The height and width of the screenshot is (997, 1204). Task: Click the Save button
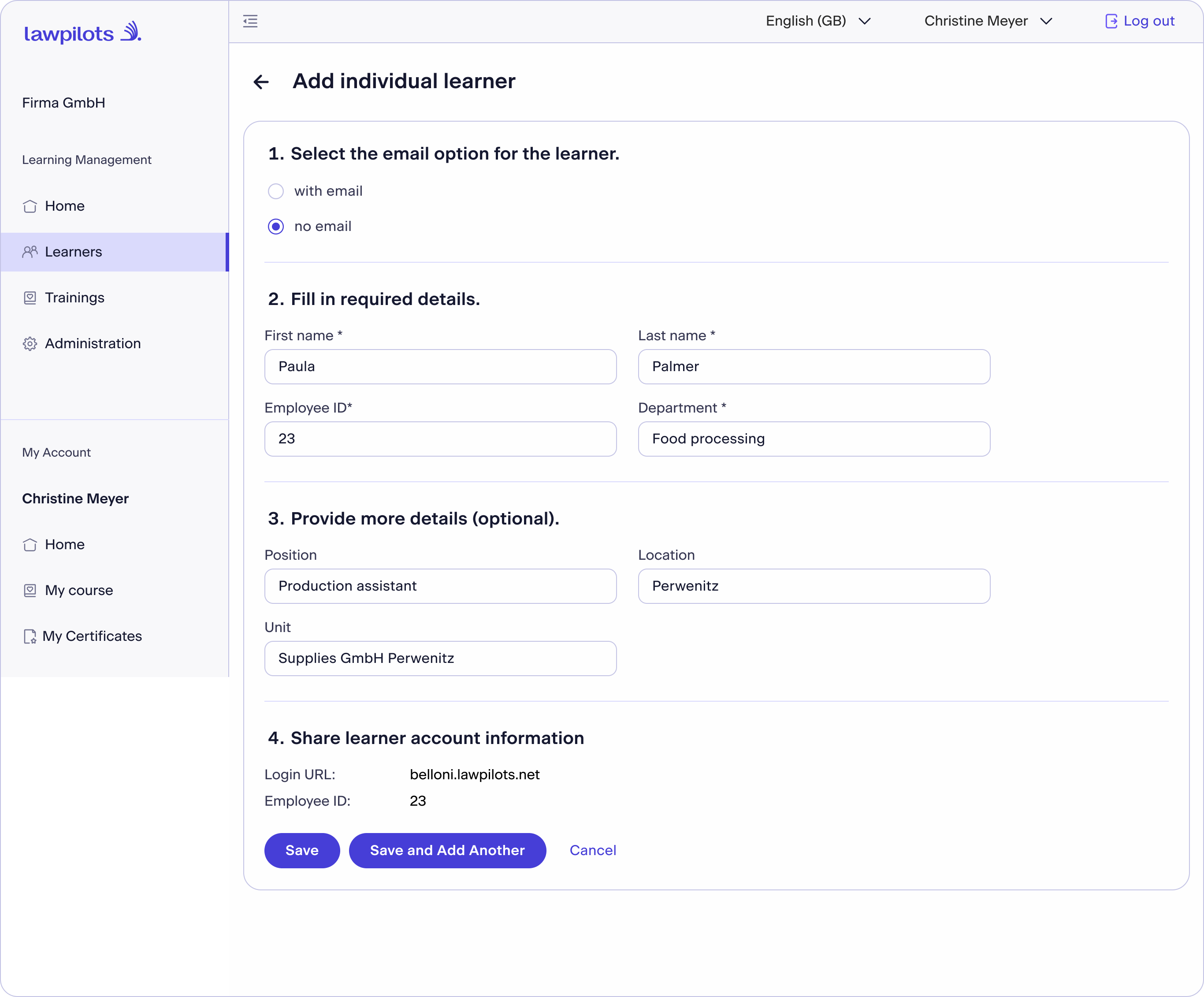tap(301, 850)
